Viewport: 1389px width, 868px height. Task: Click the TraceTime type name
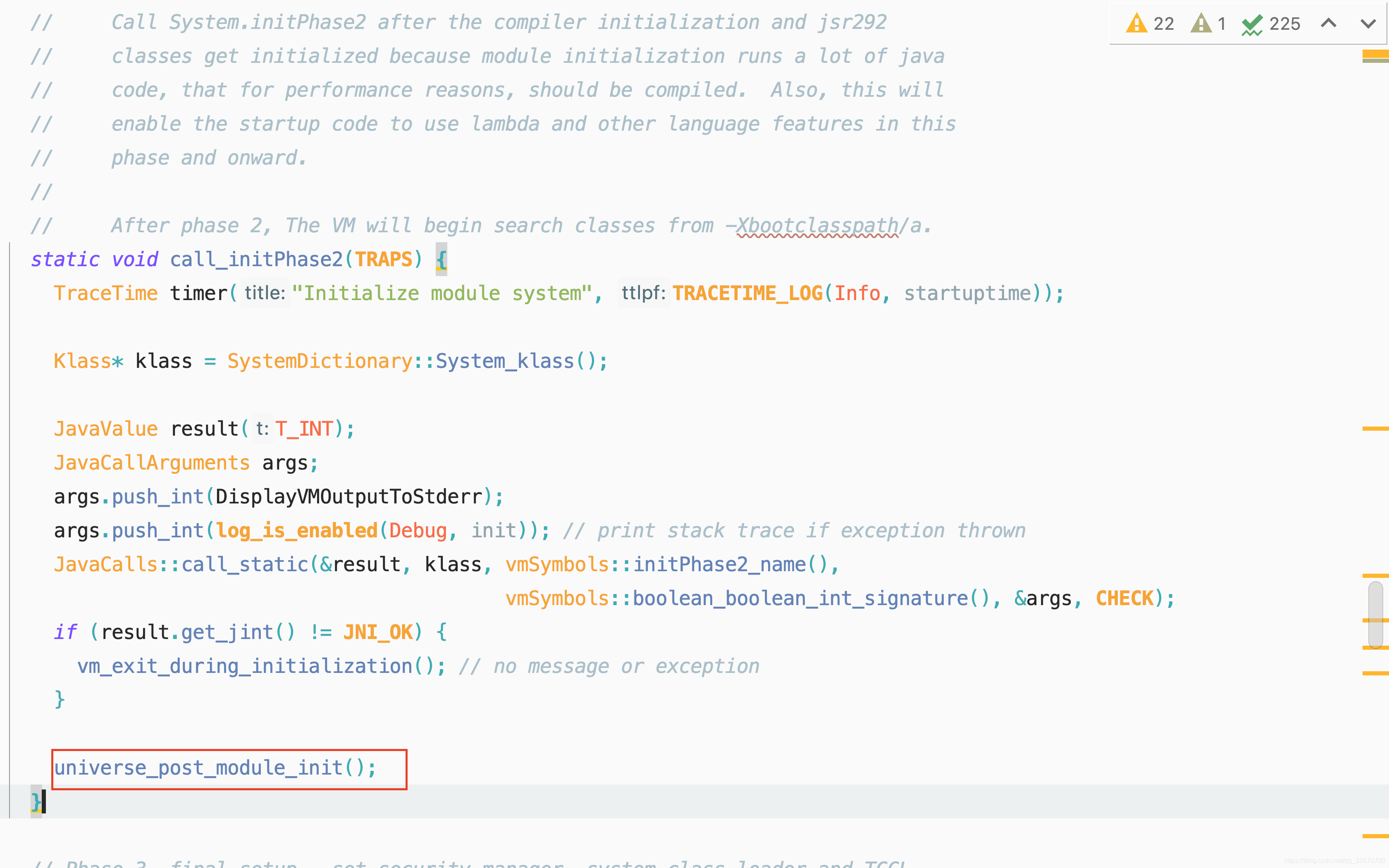click(105, 293)
